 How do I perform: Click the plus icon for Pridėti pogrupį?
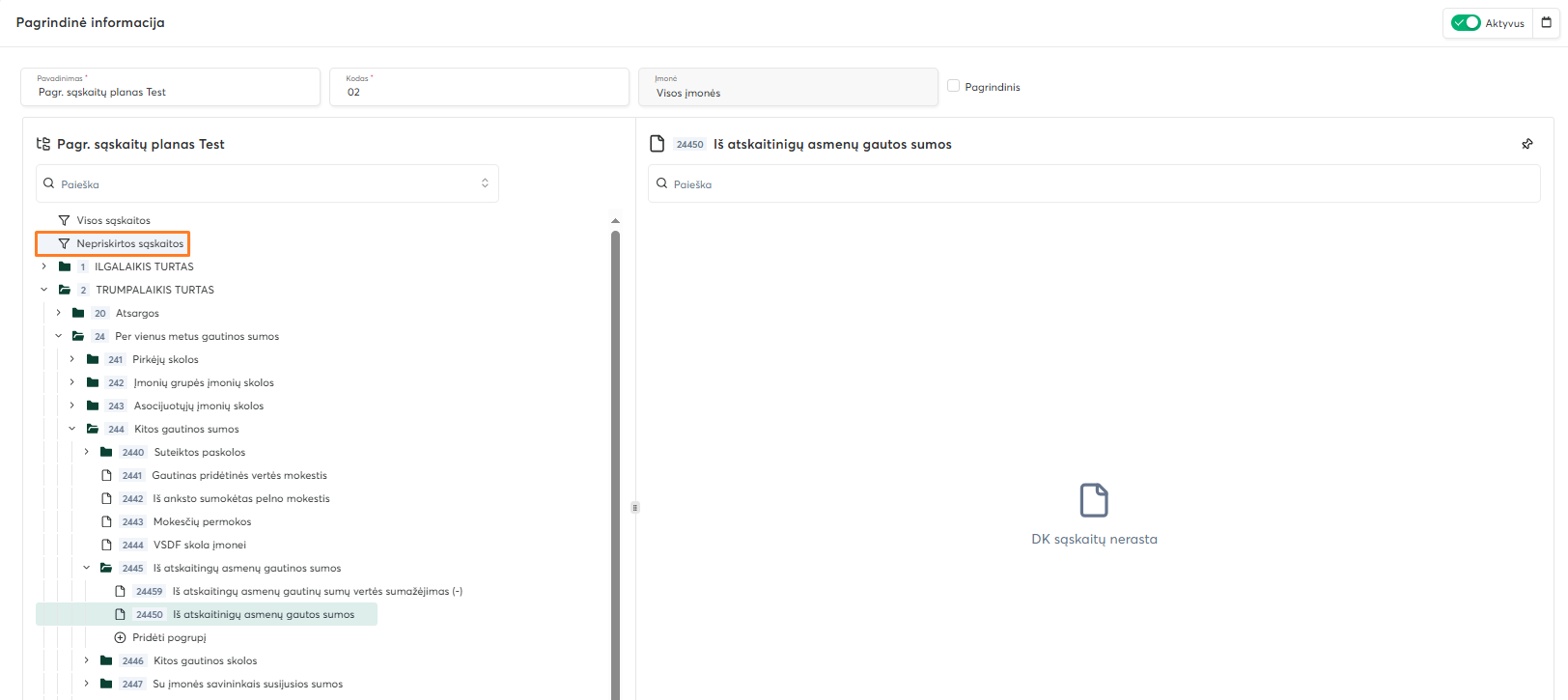coord(121,637)
